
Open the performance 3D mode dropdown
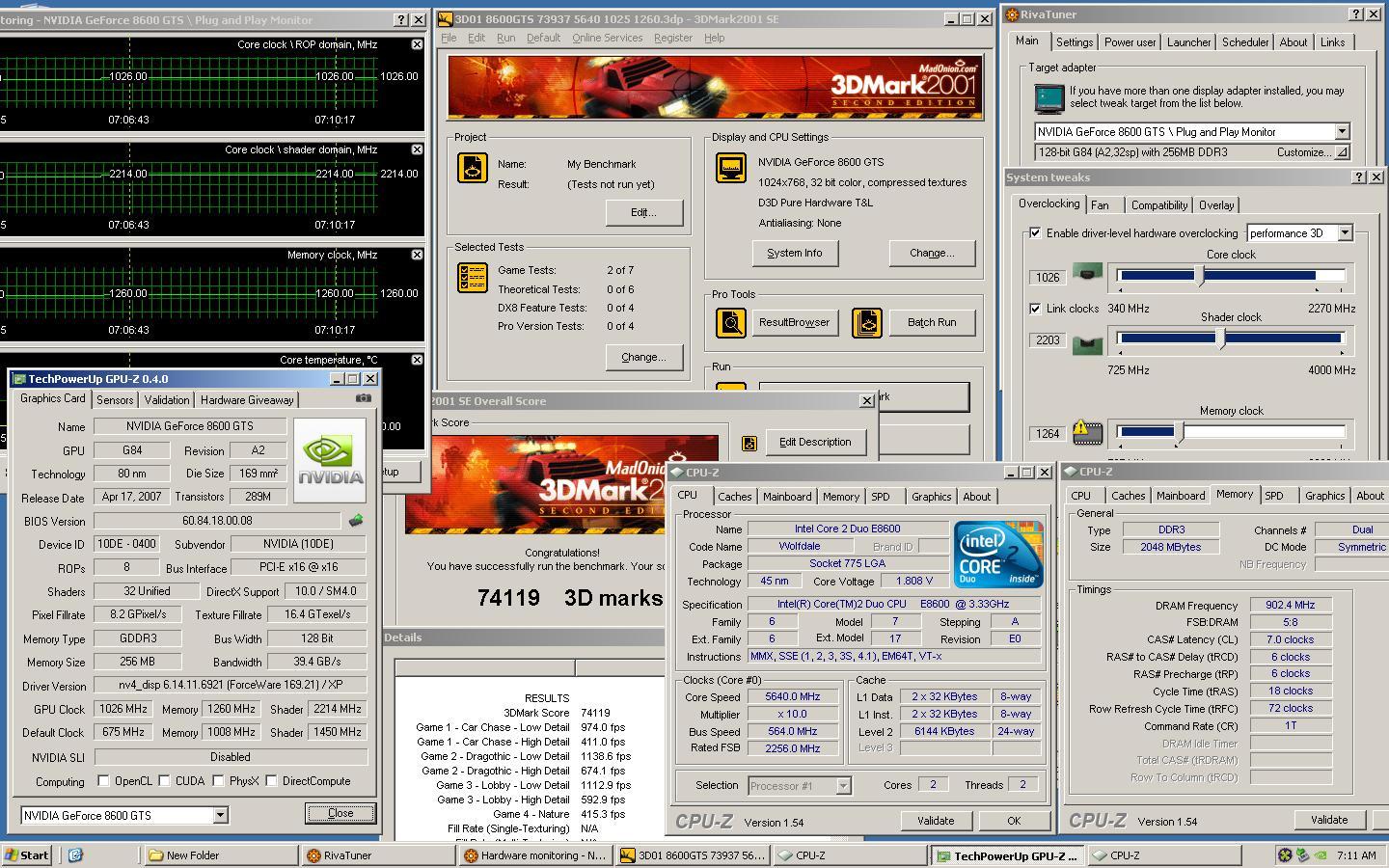1345,233
